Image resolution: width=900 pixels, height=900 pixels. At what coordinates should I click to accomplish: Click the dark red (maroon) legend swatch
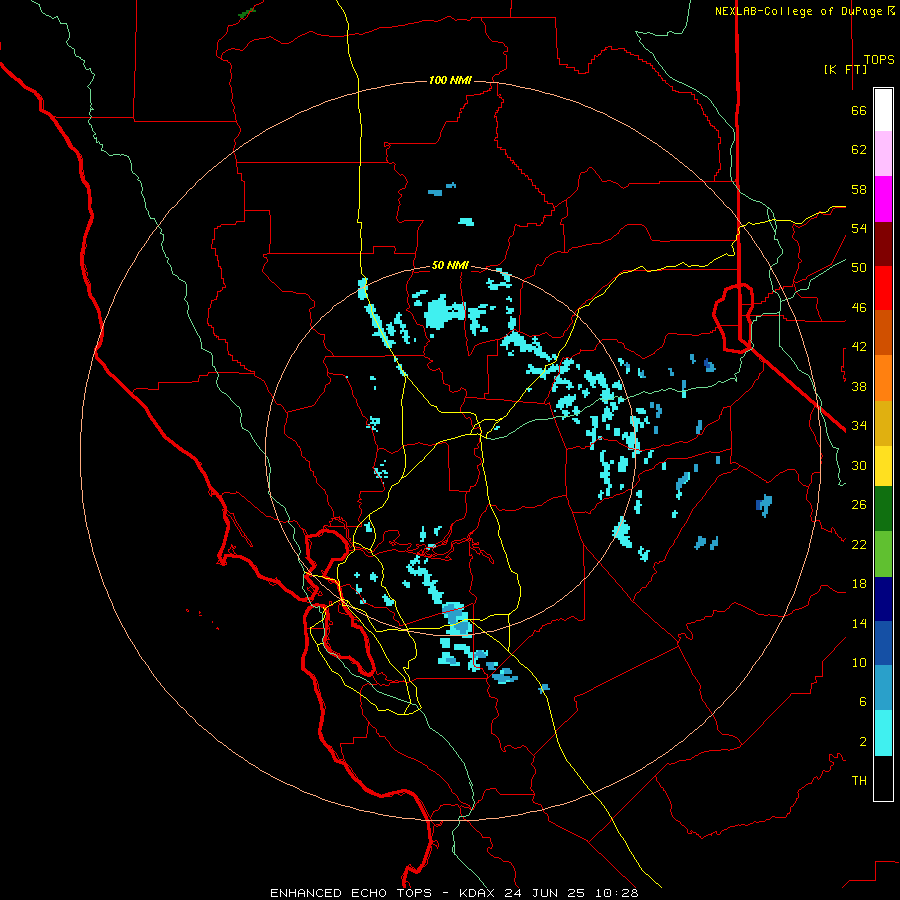[x=883, y=243]
